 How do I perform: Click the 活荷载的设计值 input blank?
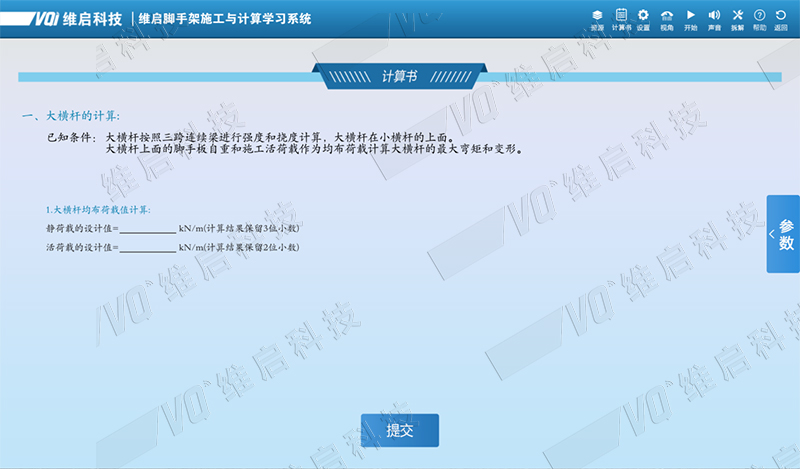pos(147,247)
